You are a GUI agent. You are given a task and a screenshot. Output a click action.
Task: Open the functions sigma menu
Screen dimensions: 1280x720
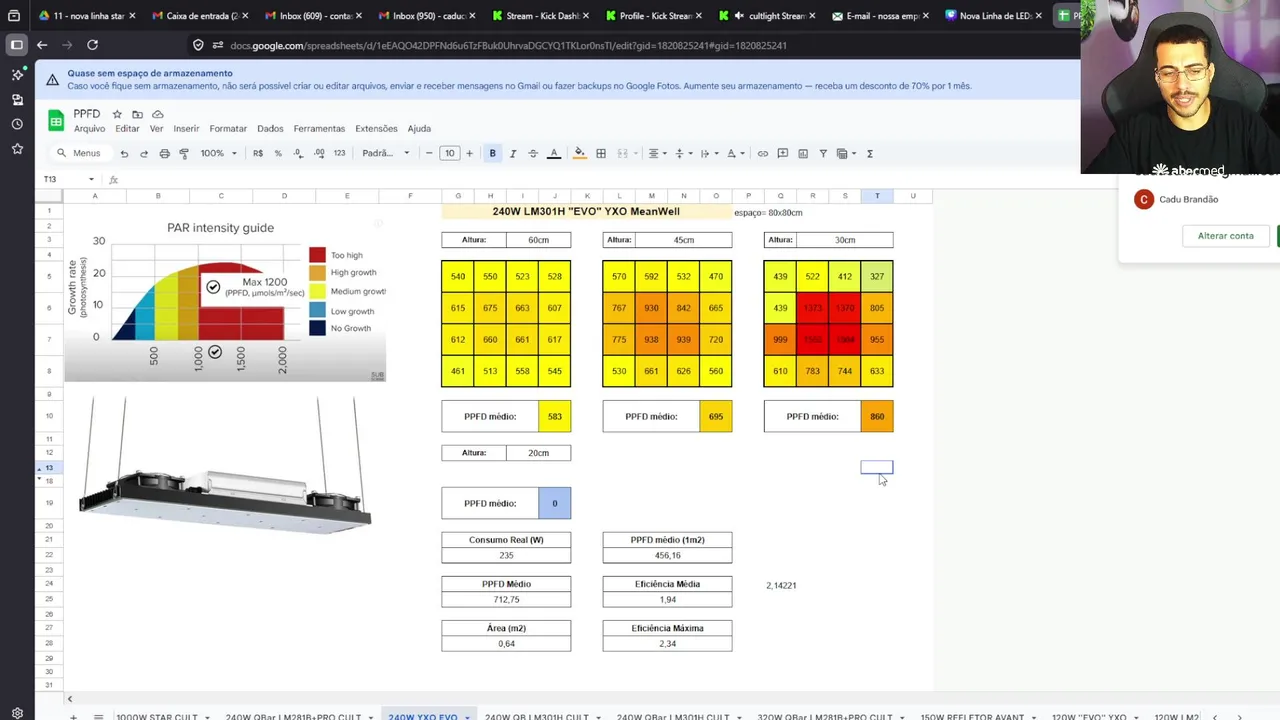tap(870, 153)
